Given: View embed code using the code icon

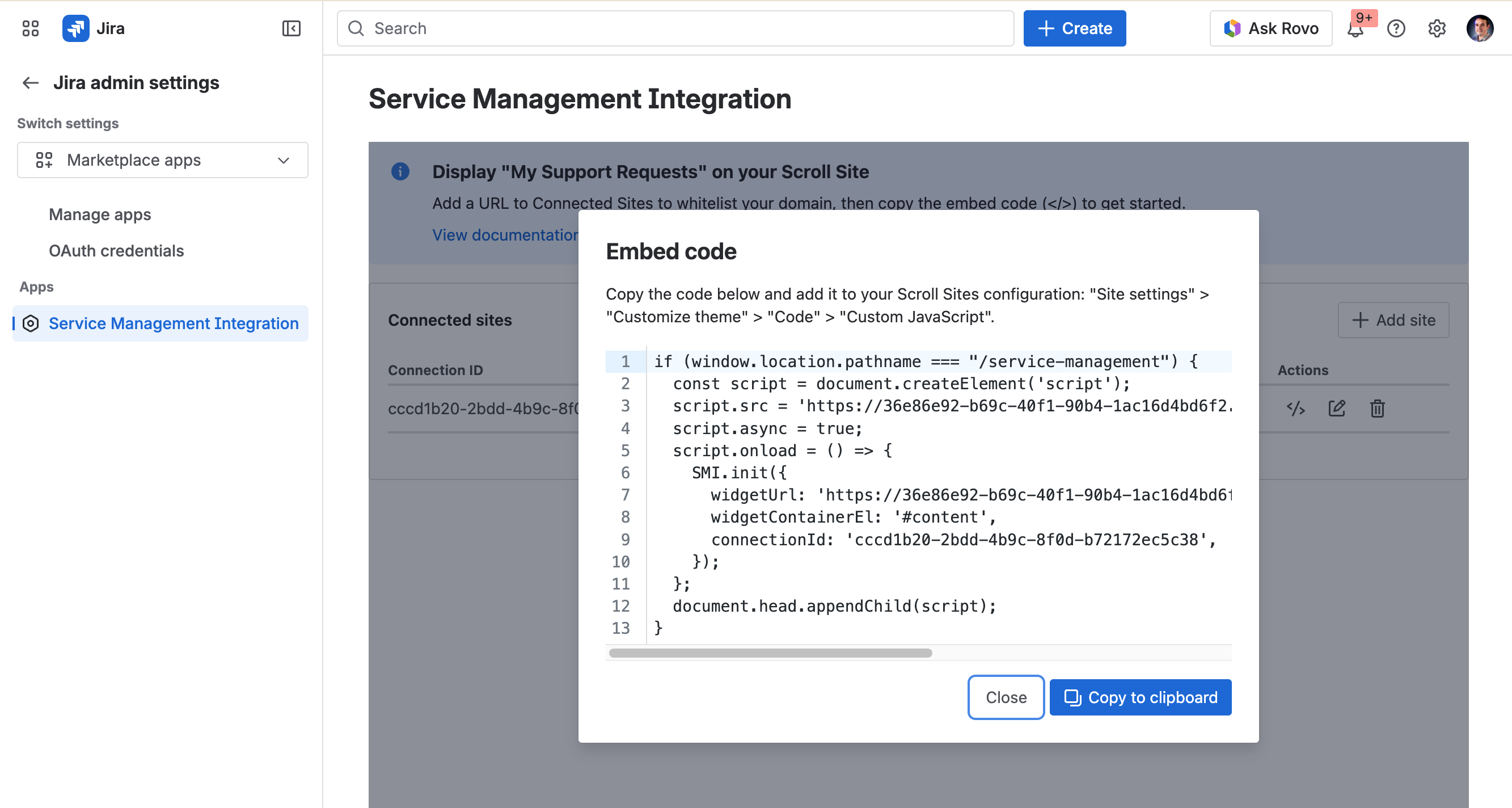Looking at the screenshot, I should 1296,408.
